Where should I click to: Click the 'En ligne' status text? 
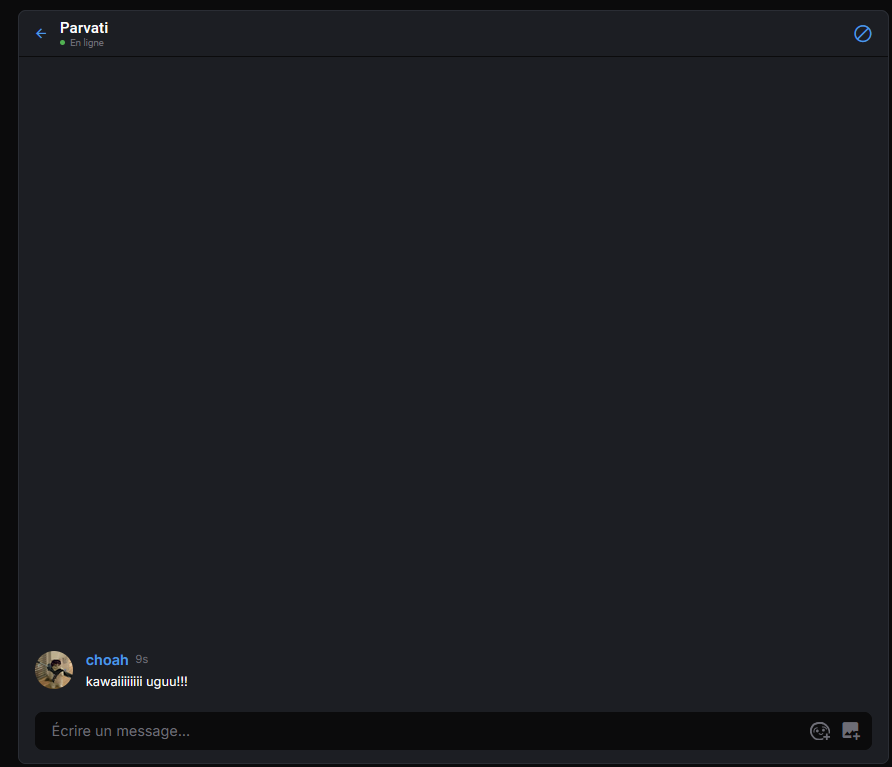point(86,43)
